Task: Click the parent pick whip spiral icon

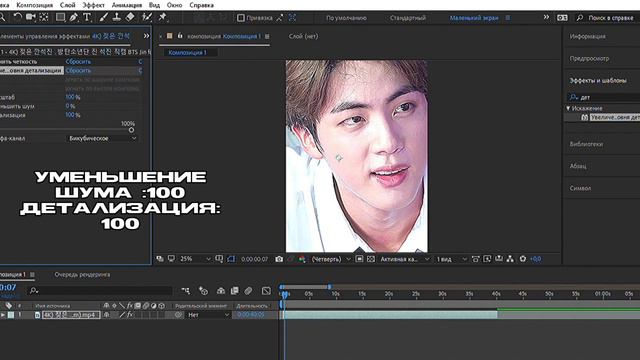Action: tap(178, 315)
